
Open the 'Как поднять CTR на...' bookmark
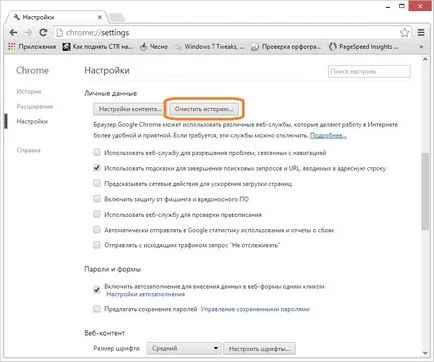coord(97,47)
